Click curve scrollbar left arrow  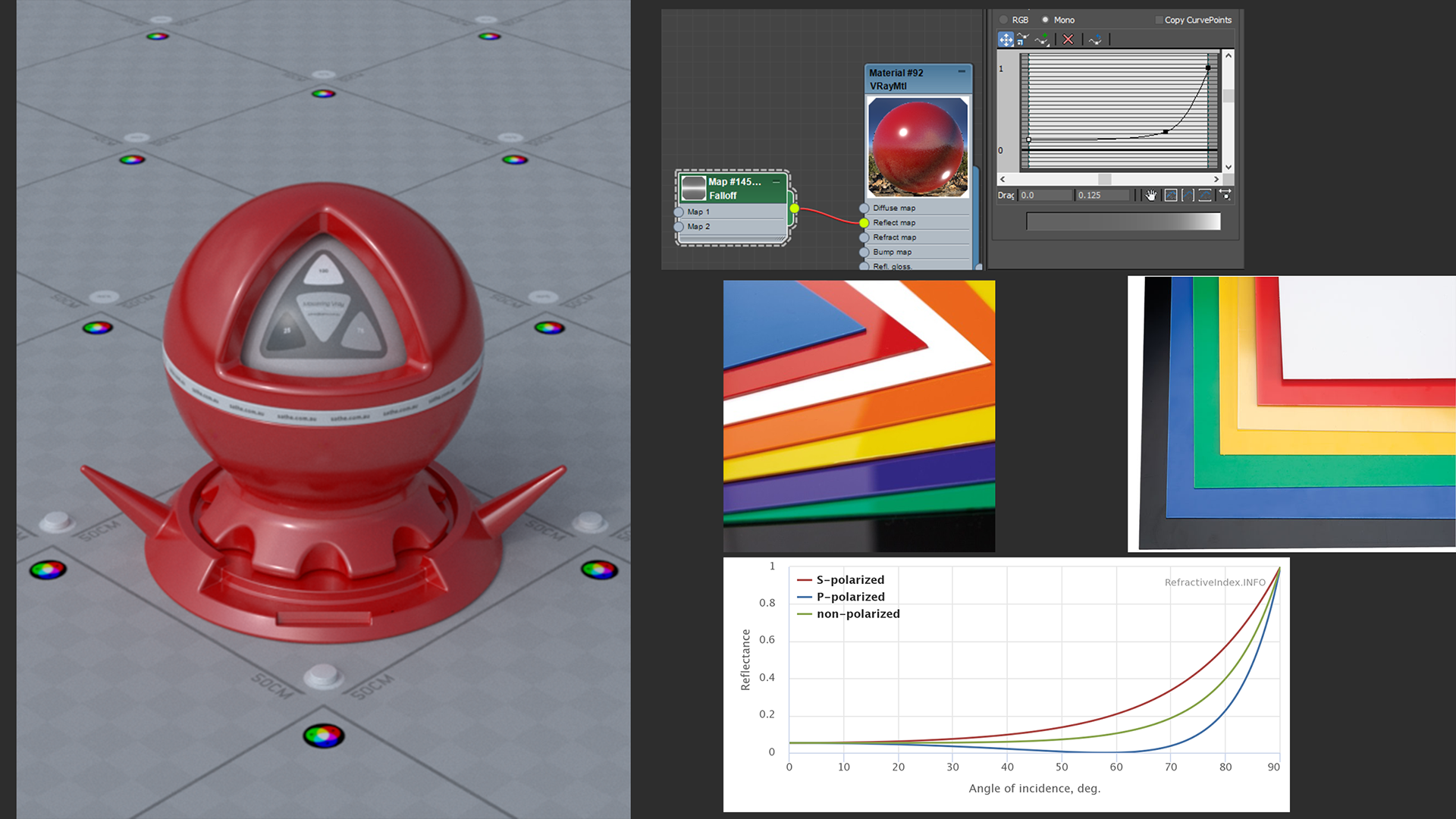pos(1003,180)
